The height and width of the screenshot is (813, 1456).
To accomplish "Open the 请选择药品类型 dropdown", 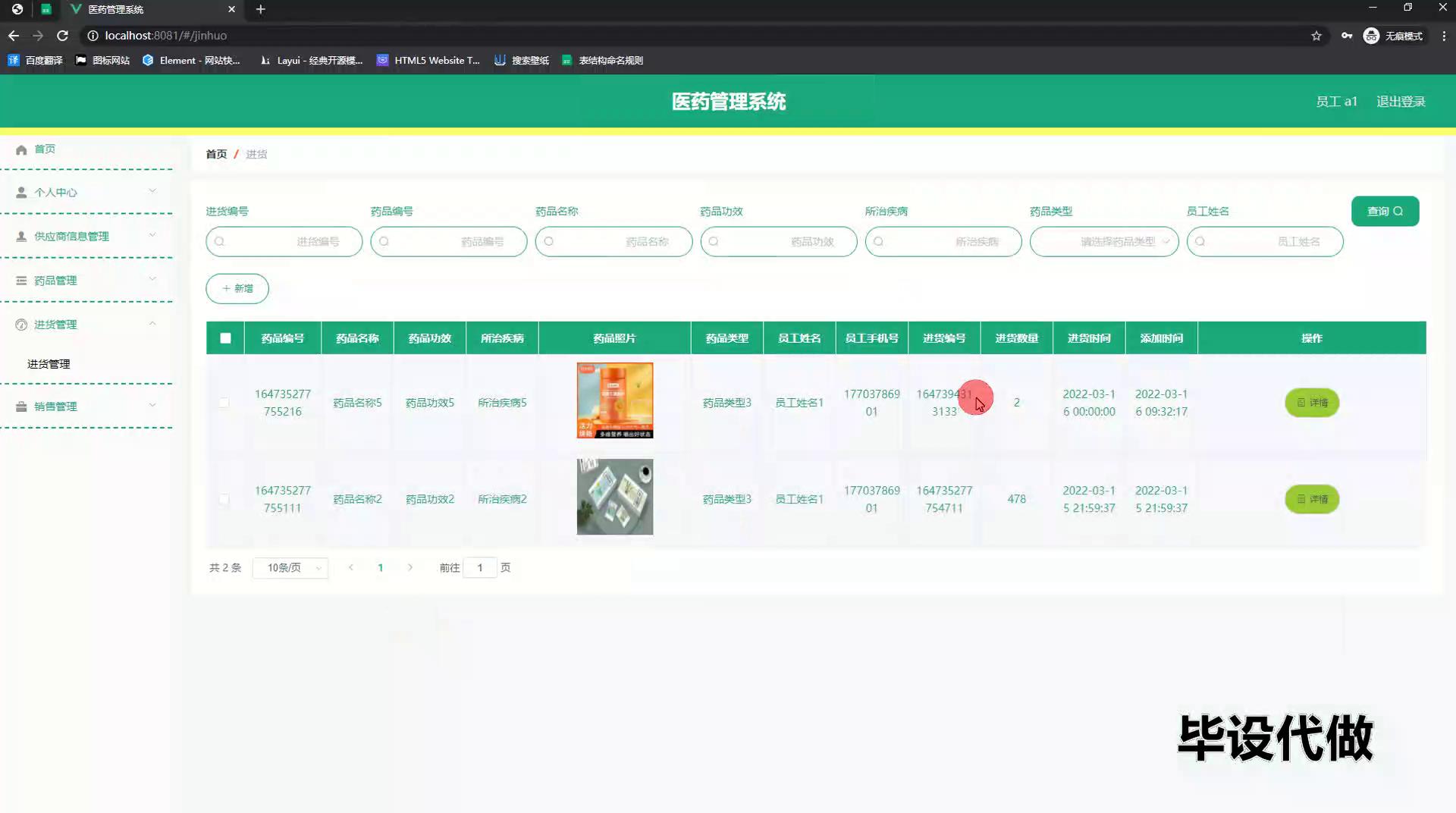I will click(x=1103, y=242).
